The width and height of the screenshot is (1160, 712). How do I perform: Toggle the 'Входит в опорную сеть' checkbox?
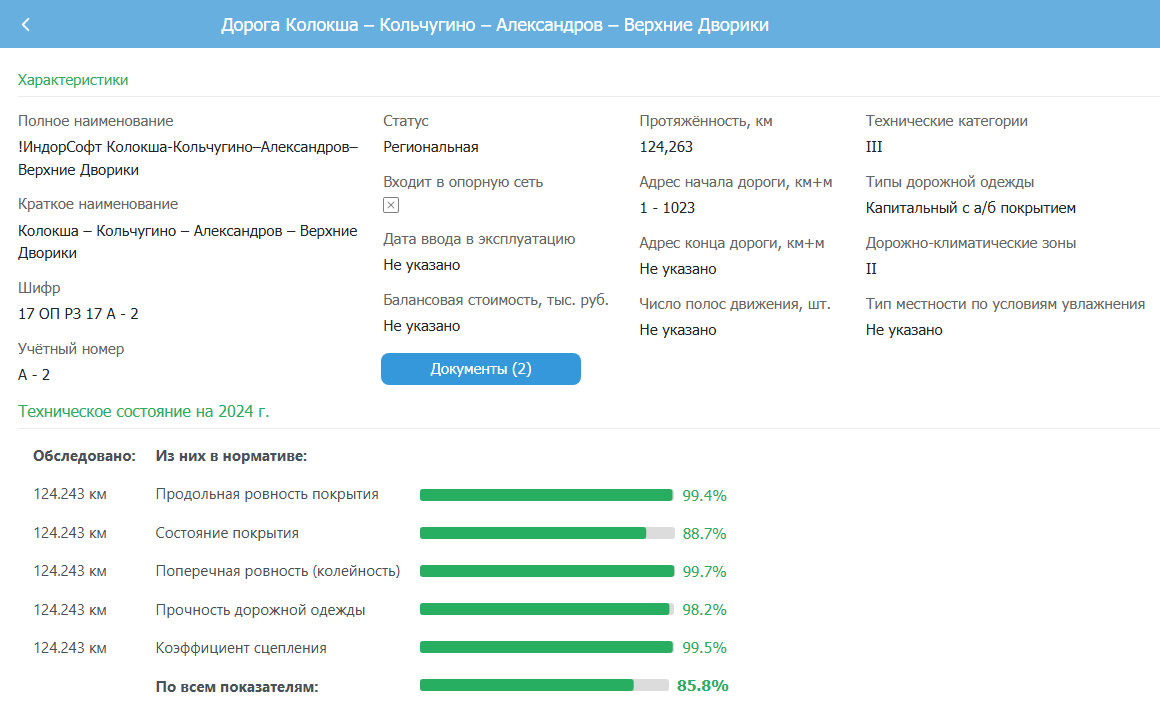(x=391, y=205)
